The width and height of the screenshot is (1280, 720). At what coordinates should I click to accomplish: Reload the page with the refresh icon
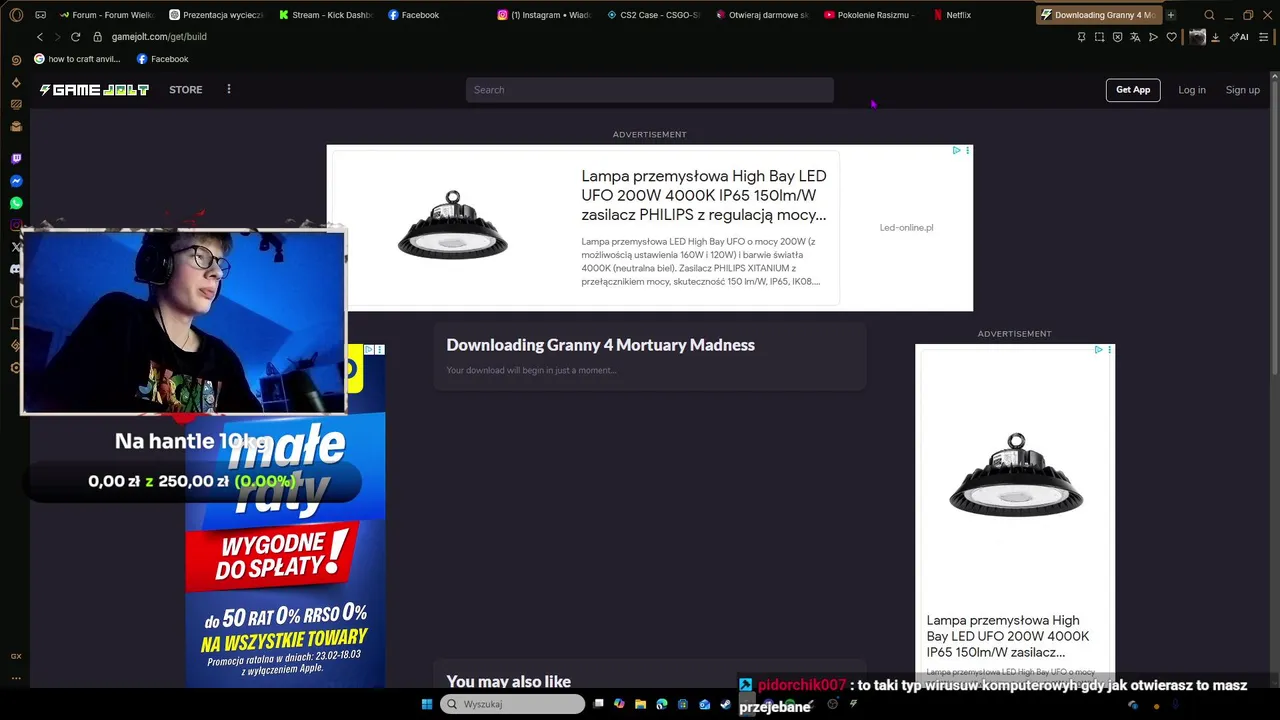75,37
